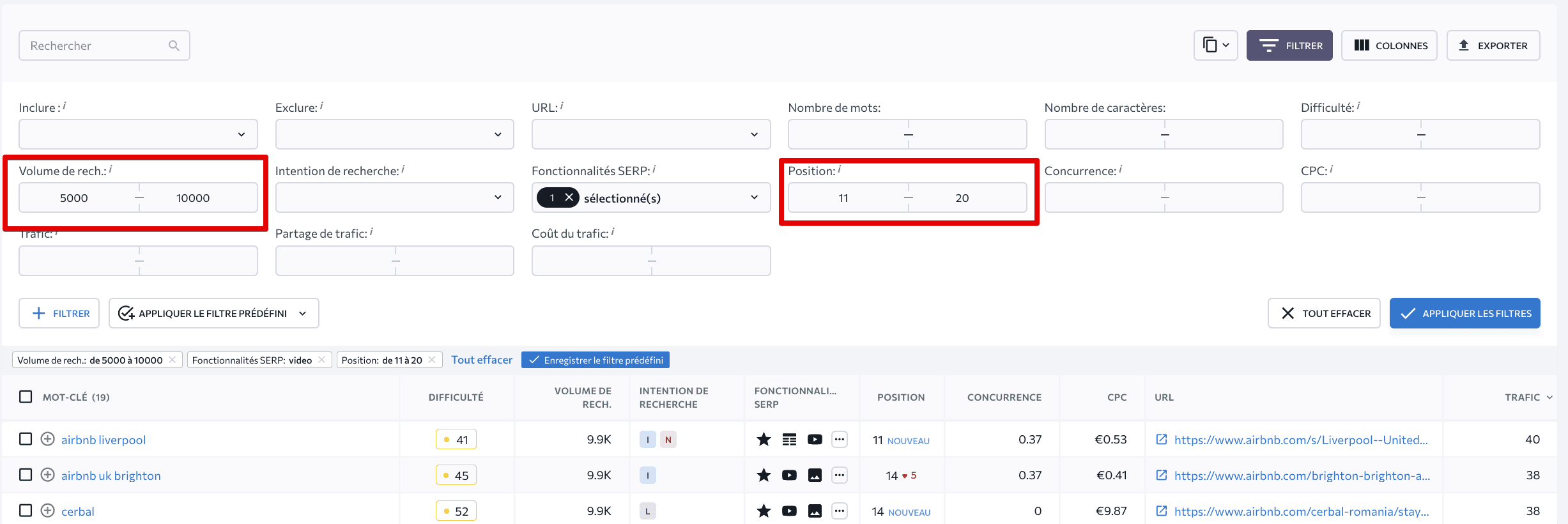Click the more icon in cerbal row
Image resolution: width=1568 pixels, height=524 pixels.
[840, 511]
